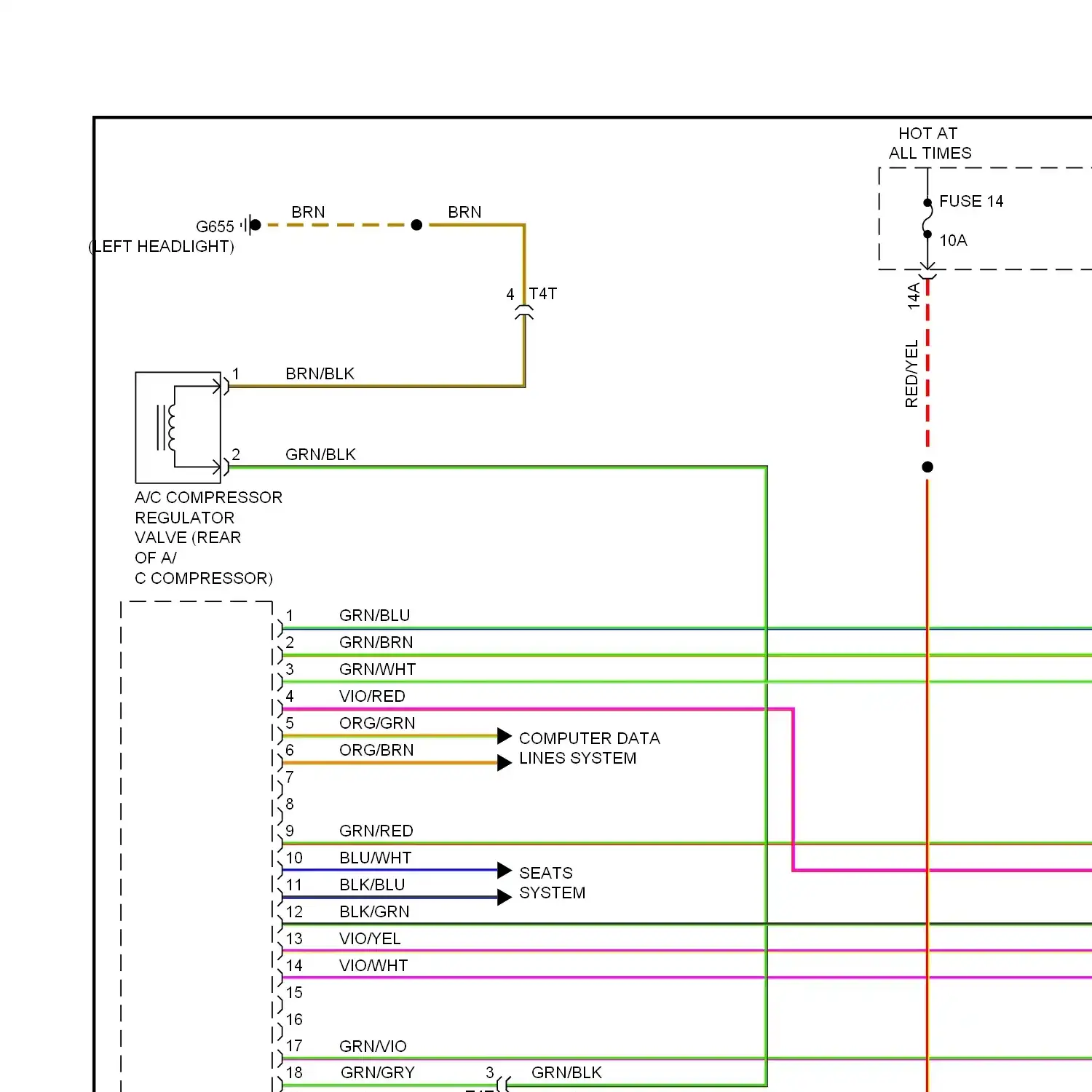Click the GRN/VIO wire label
1092x1092 pixels.
click(x=373, y=1046)
